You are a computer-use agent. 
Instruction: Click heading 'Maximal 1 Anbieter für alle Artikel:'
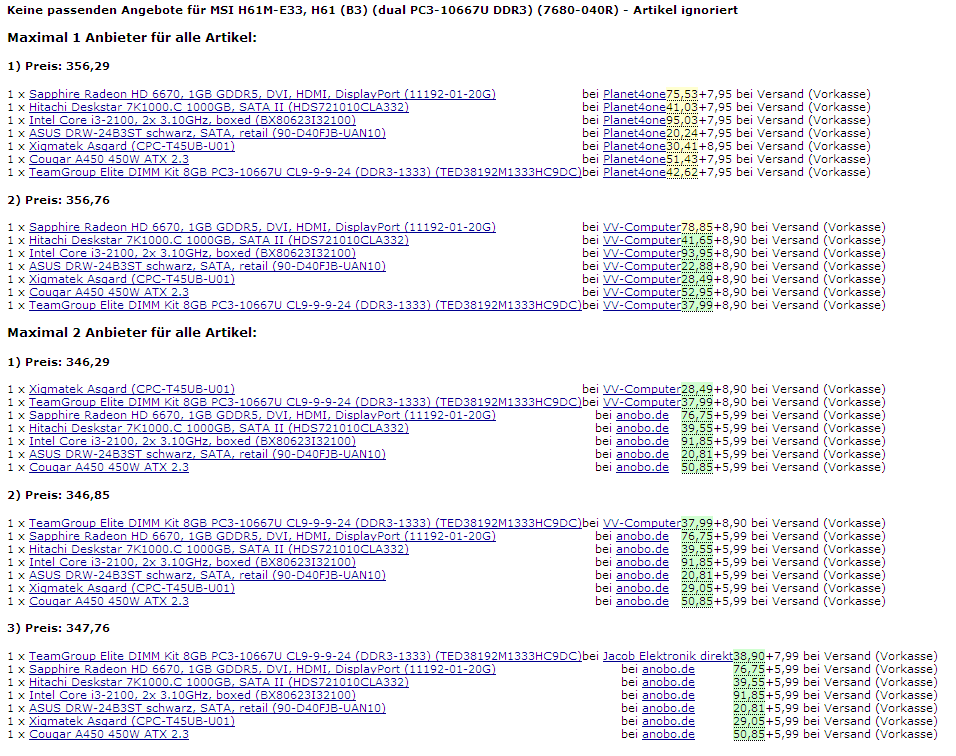132,38
